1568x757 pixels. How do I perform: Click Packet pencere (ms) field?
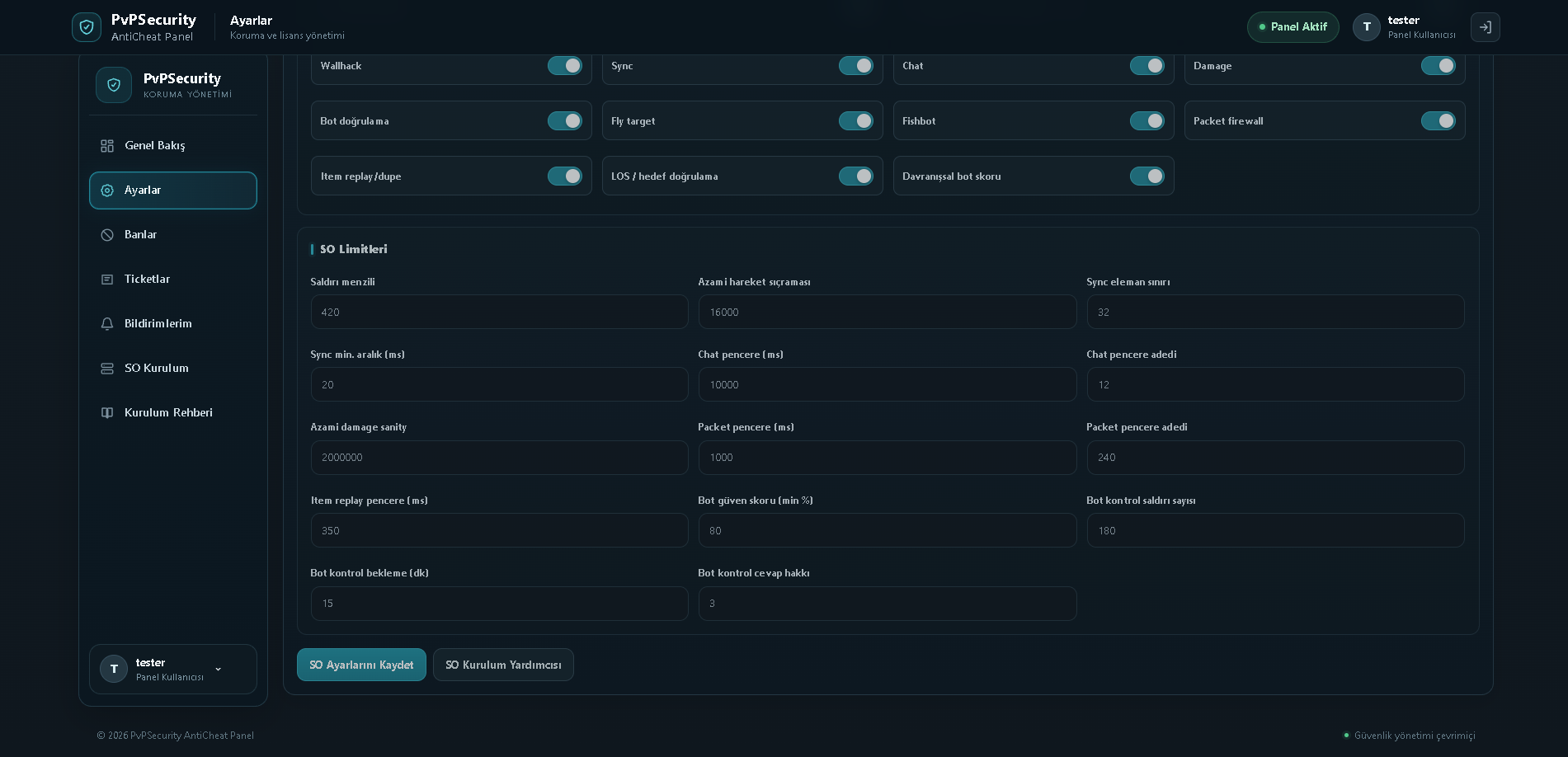click(x=888, y=458)
